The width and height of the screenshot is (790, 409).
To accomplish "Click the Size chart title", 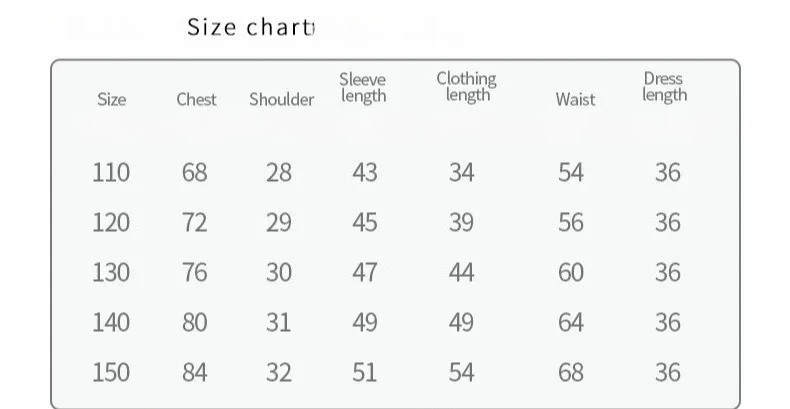I will pos(251,27).
